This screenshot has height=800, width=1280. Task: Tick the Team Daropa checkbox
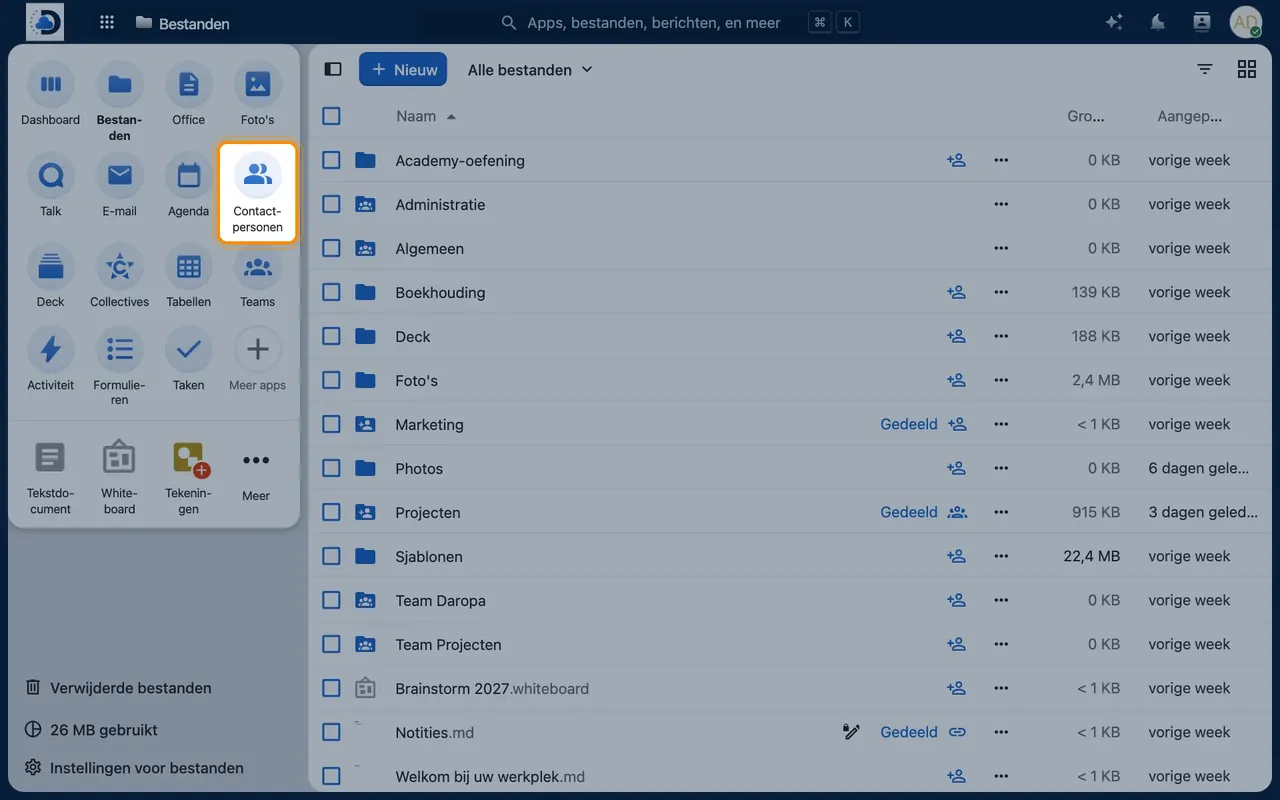pos(332,600)
